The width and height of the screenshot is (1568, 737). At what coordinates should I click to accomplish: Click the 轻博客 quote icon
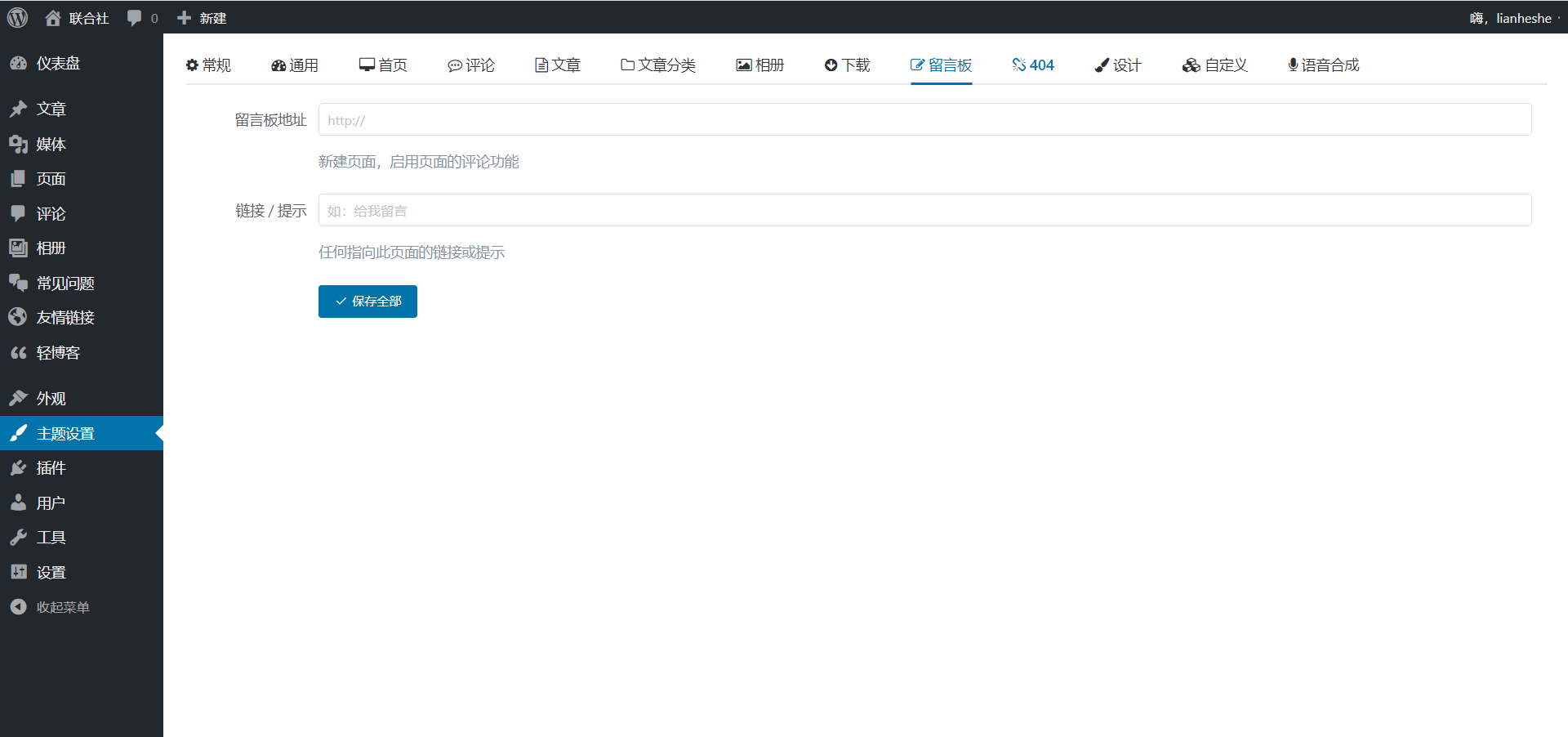pos(18,352)
